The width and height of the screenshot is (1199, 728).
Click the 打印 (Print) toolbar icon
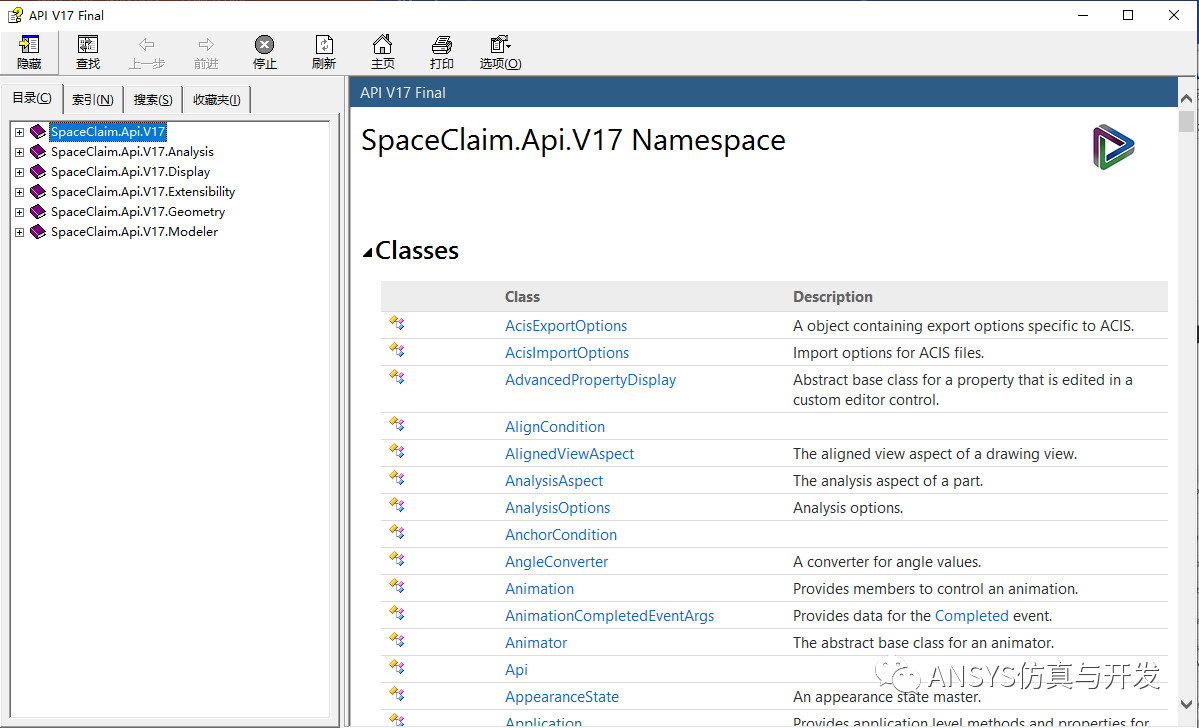442,45
